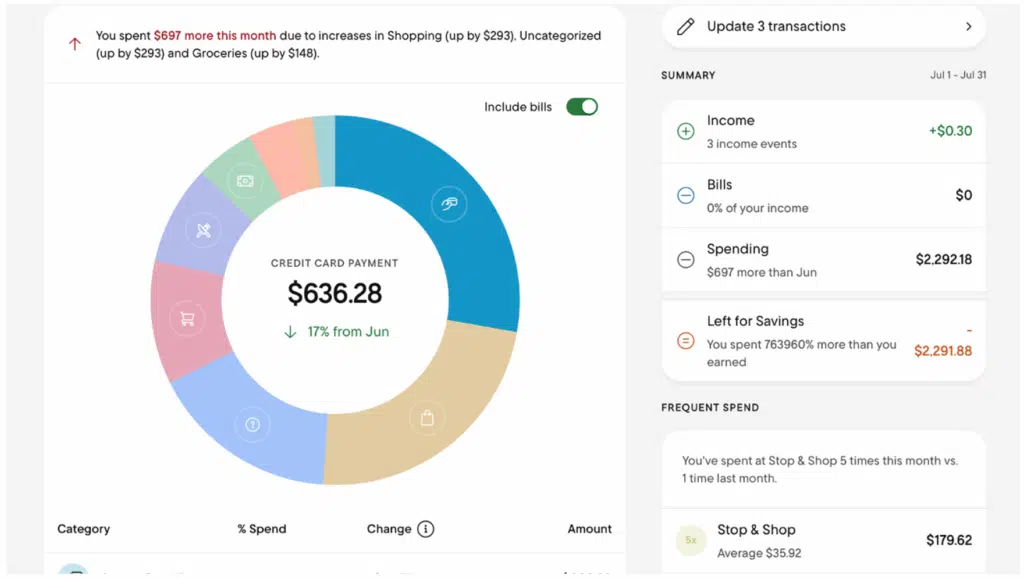Image resolution: width=1024 pixels, height=579 pixels.
Task: Toggle the Include bills switch
Action: click(581, 106)
